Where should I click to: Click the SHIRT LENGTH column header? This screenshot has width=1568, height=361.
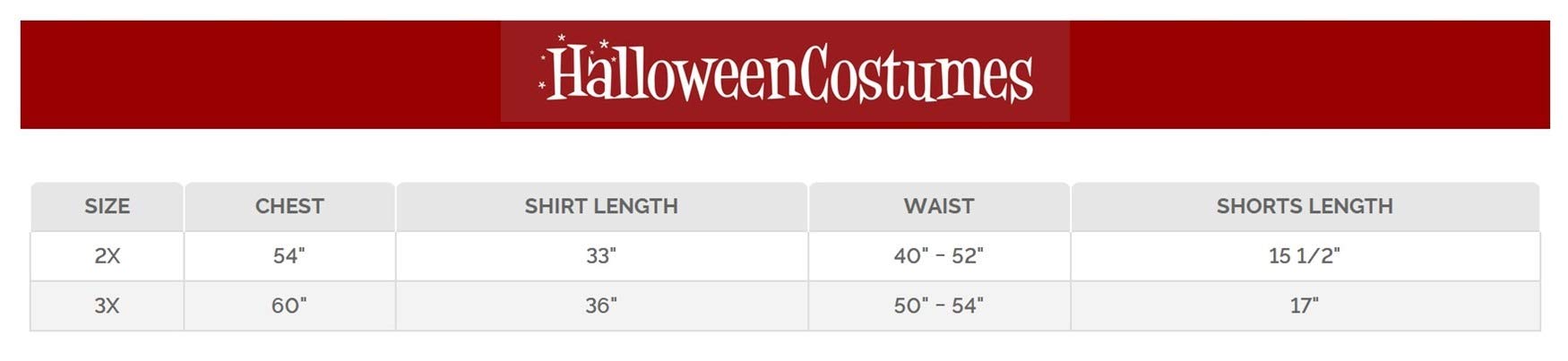coord(601,206)
